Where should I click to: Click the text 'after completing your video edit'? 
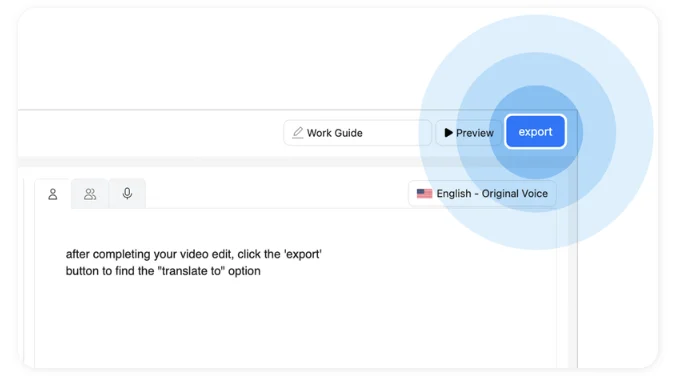(x=150, y=254)
